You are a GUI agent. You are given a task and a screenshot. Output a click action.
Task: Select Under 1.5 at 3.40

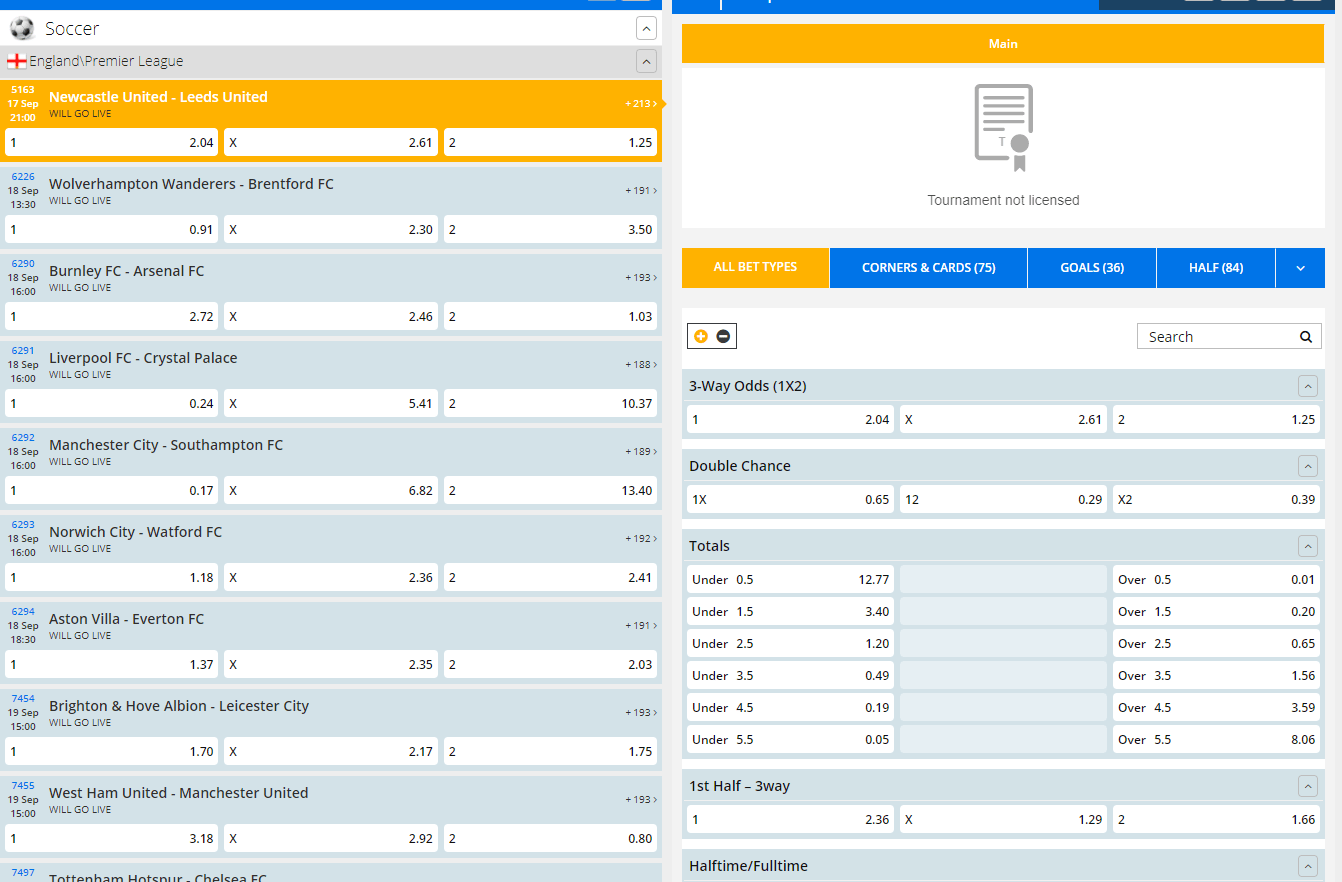tap(790, 612)
